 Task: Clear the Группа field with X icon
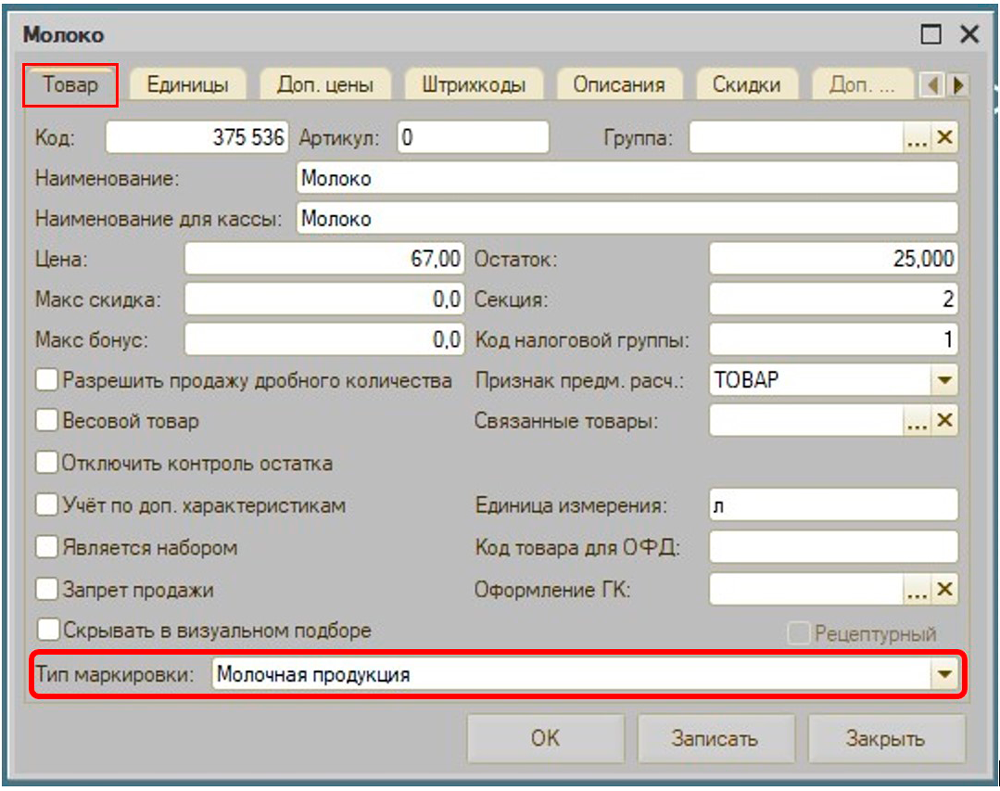(x=944, y=138)
